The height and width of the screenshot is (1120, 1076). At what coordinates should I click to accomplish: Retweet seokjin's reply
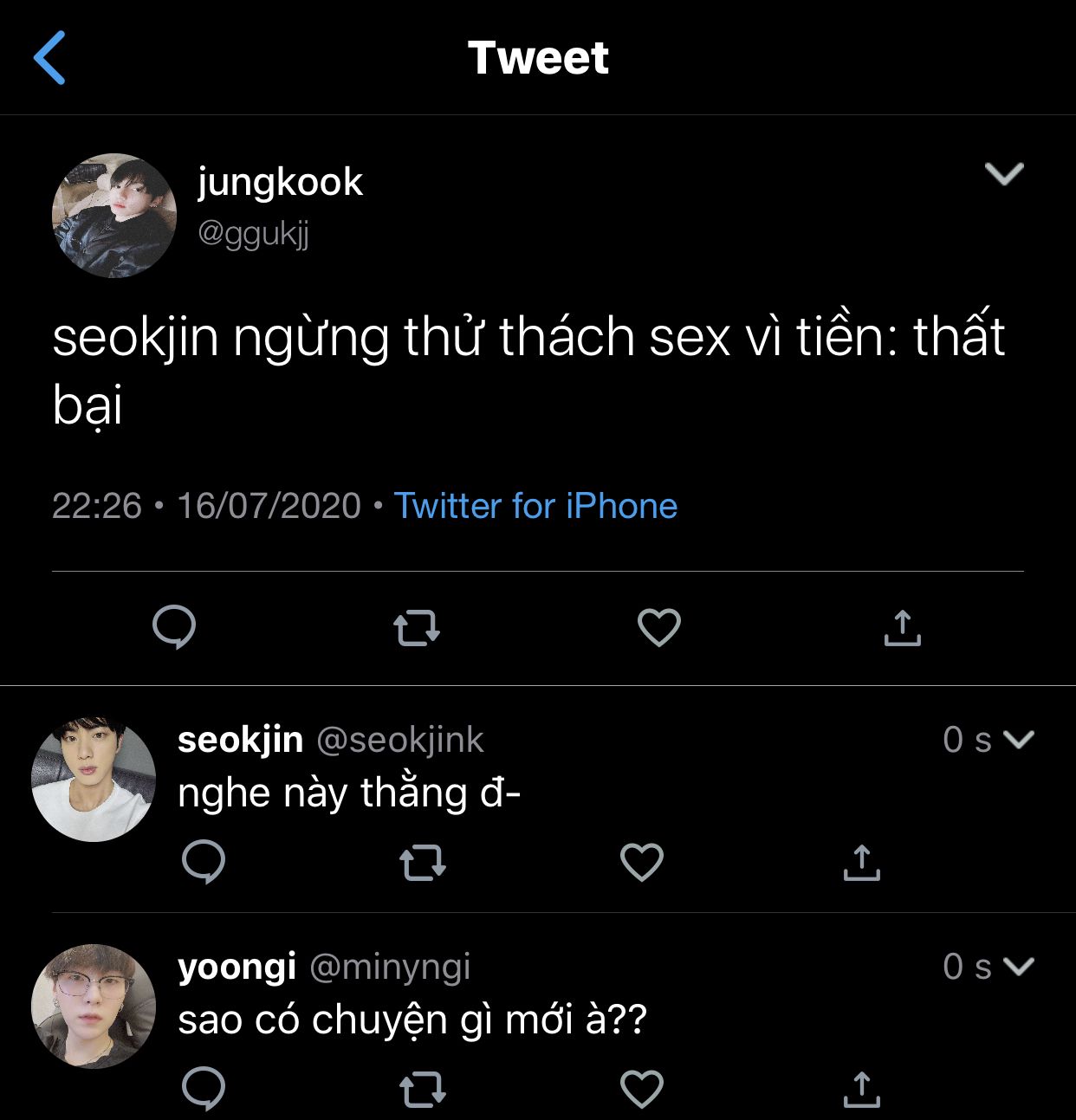(422, 863)
